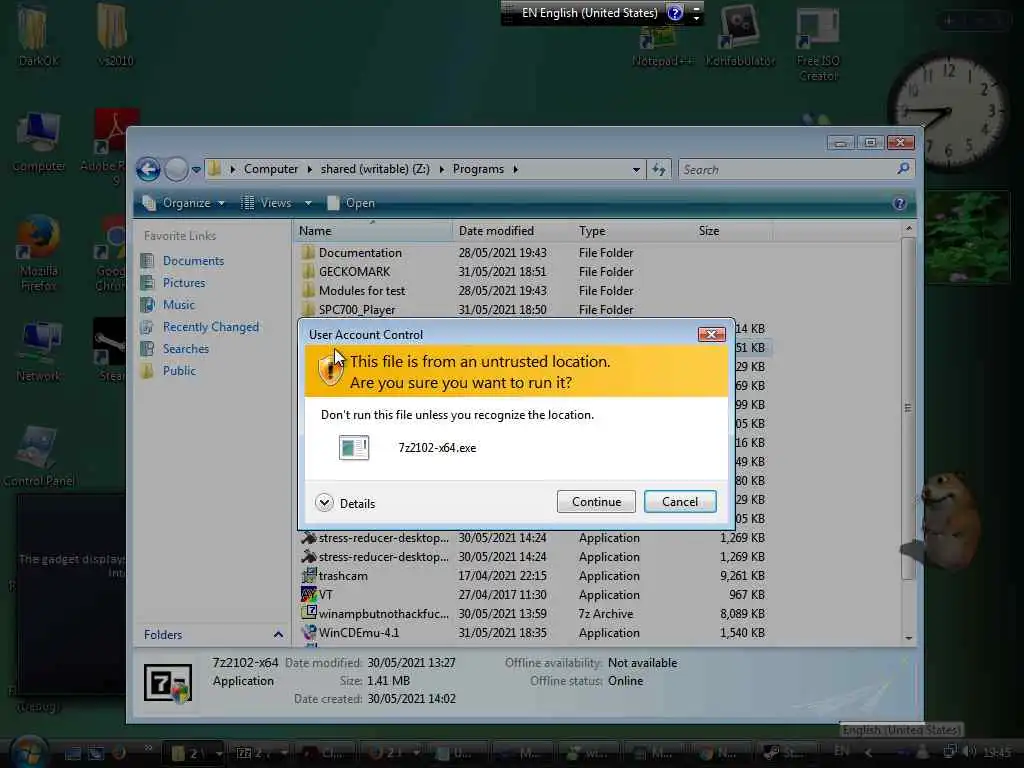Open the Konfabulator desktop shortcut
Viewport: 1024px width, 768px height.
[x=740, y=37]
